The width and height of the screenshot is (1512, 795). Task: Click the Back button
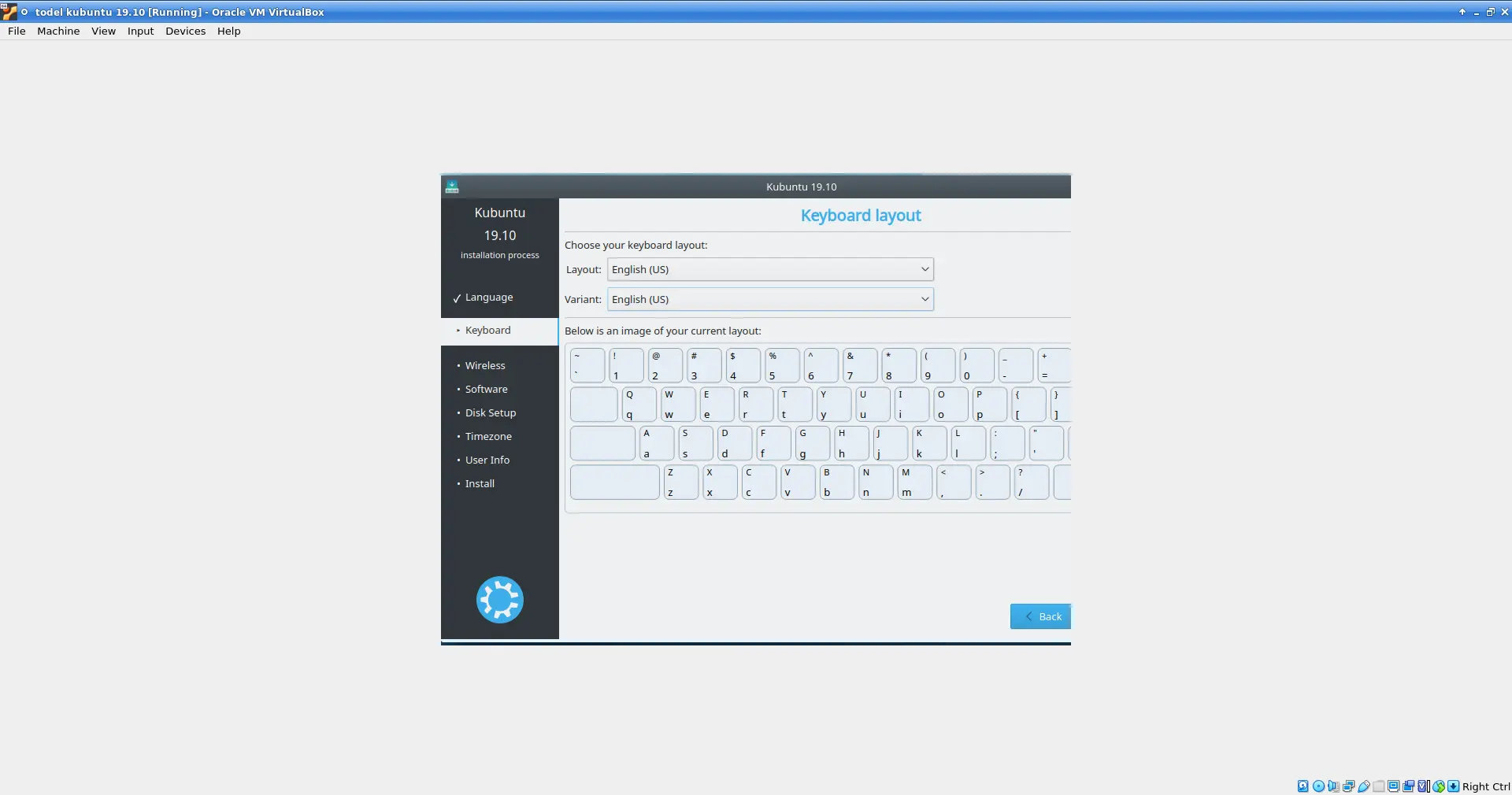pos(1040,616)
